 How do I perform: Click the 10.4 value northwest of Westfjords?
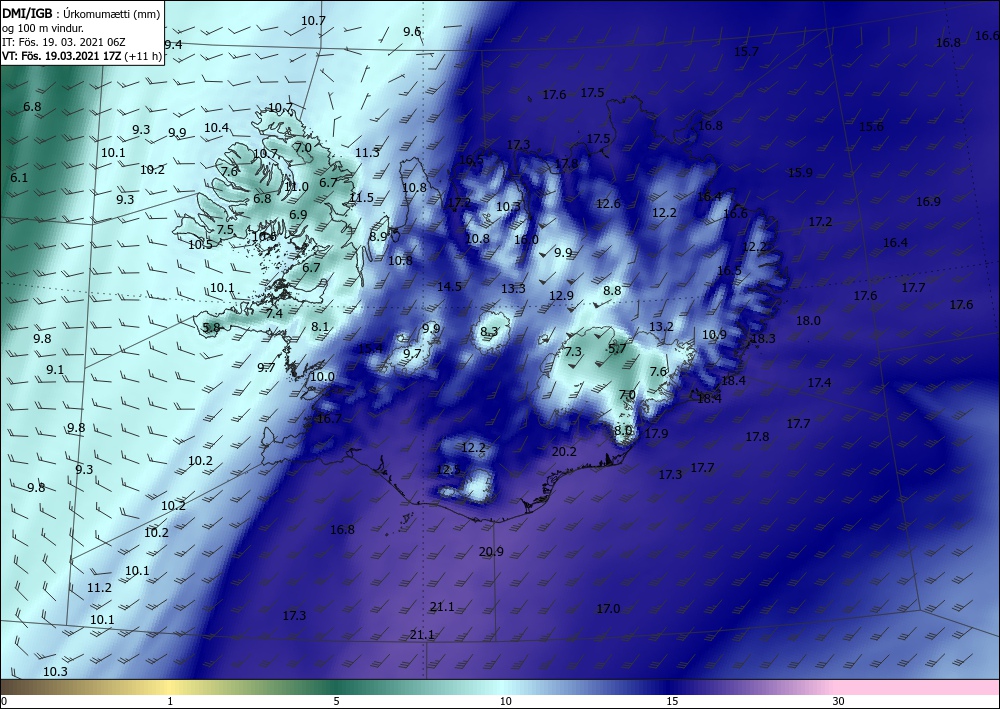217,128
